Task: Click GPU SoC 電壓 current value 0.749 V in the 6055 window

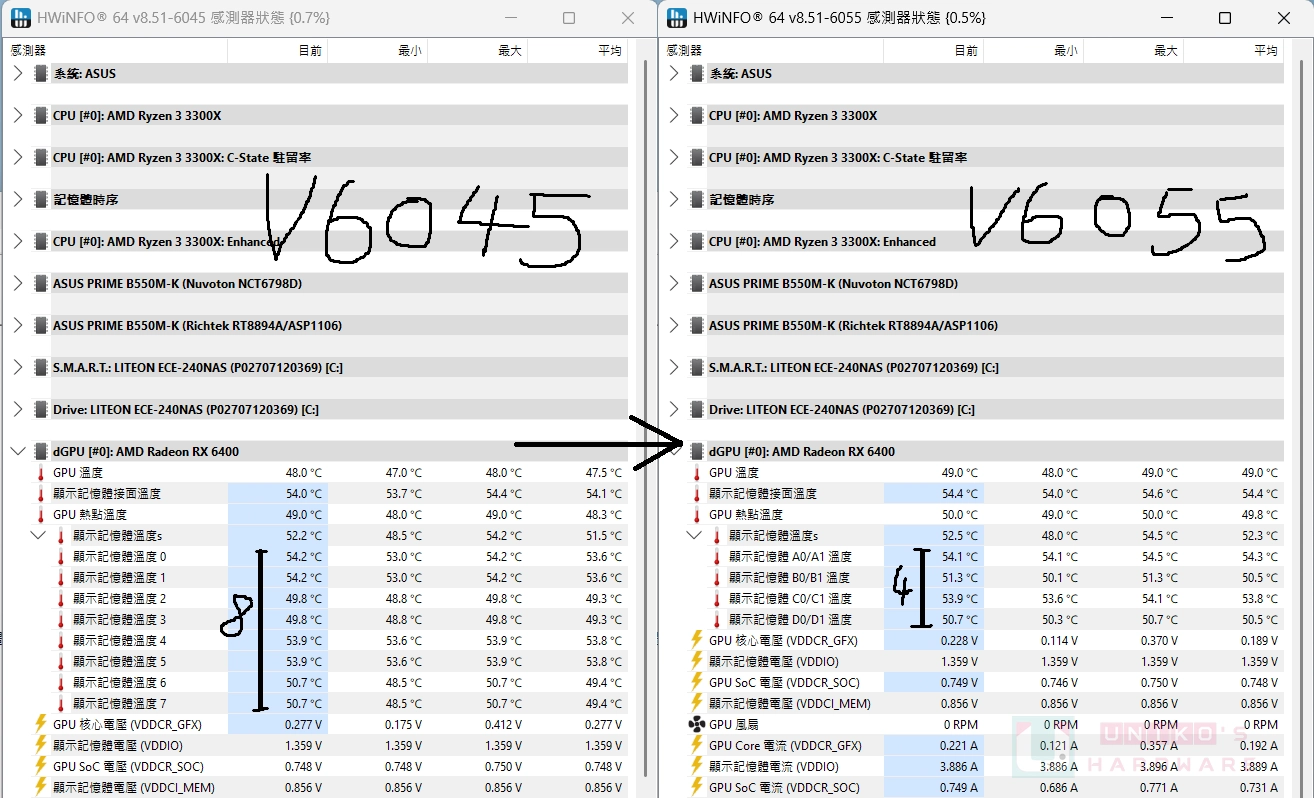Action: tap(957, 682)
